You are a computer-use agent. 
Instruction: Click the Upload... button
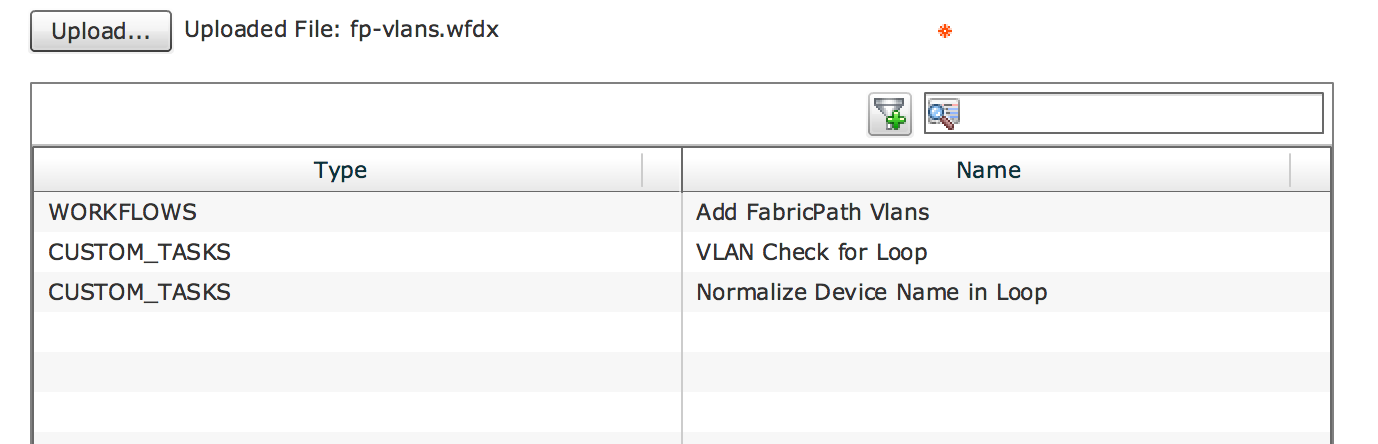coord(101,32)
